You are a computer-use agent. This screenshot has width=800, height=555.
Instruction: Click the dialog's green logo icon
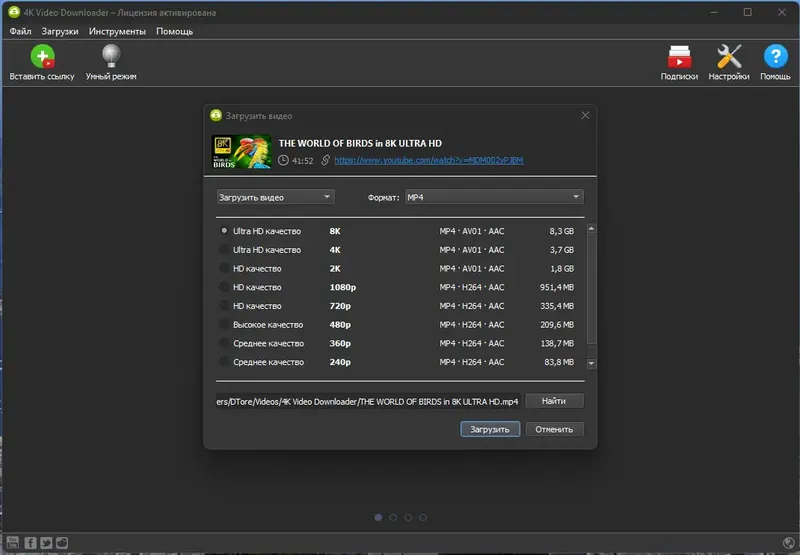pos(216,115)
